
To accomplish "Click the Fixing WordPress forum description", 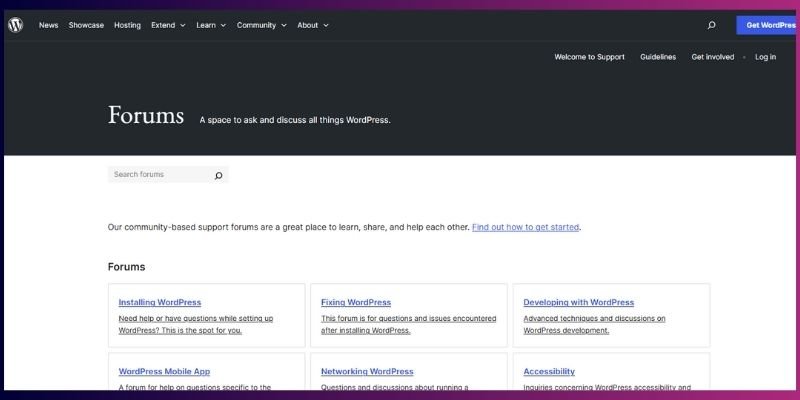I will (x=408, y=324).
